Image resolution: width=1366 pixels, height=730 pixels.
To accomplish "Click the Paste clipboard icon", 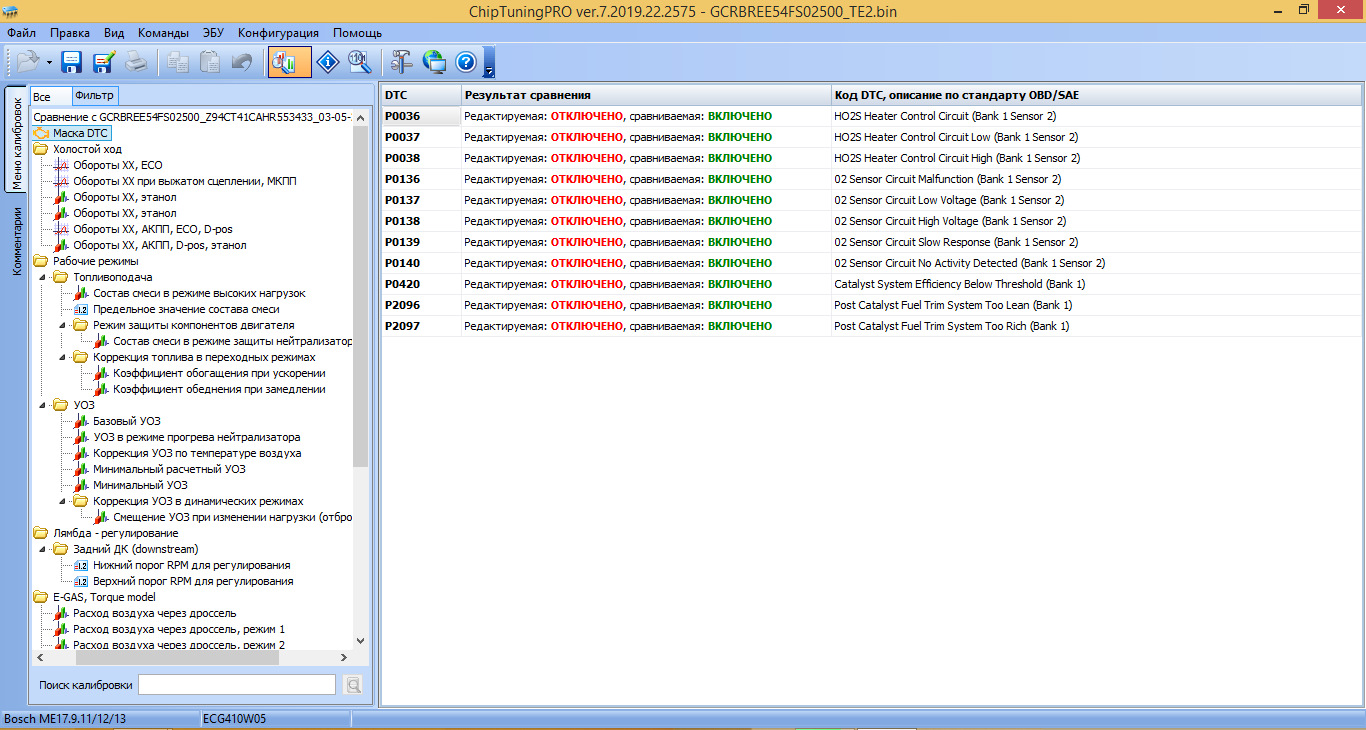I will pos(210,62).
